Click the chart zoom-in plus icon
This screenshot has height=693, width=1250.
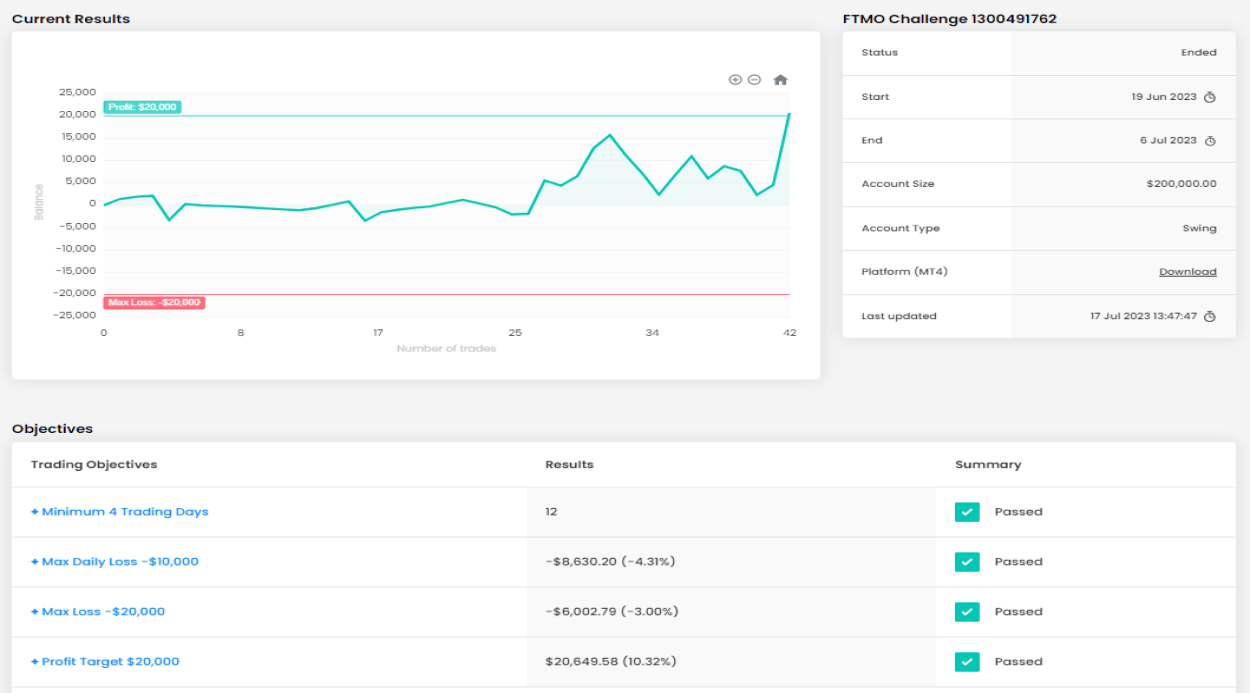coord(735,80)
